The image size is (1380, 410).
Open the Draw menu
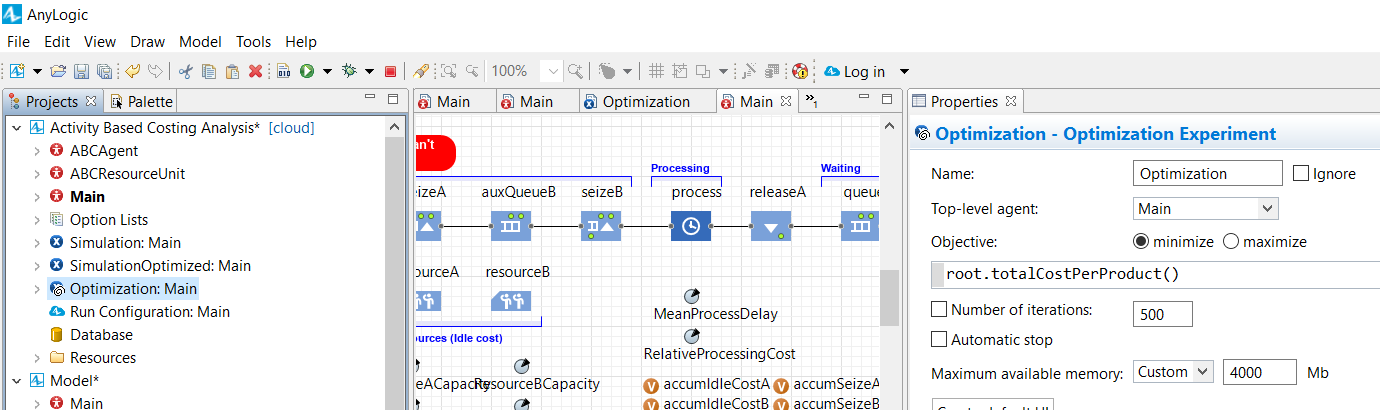(148, 42)
